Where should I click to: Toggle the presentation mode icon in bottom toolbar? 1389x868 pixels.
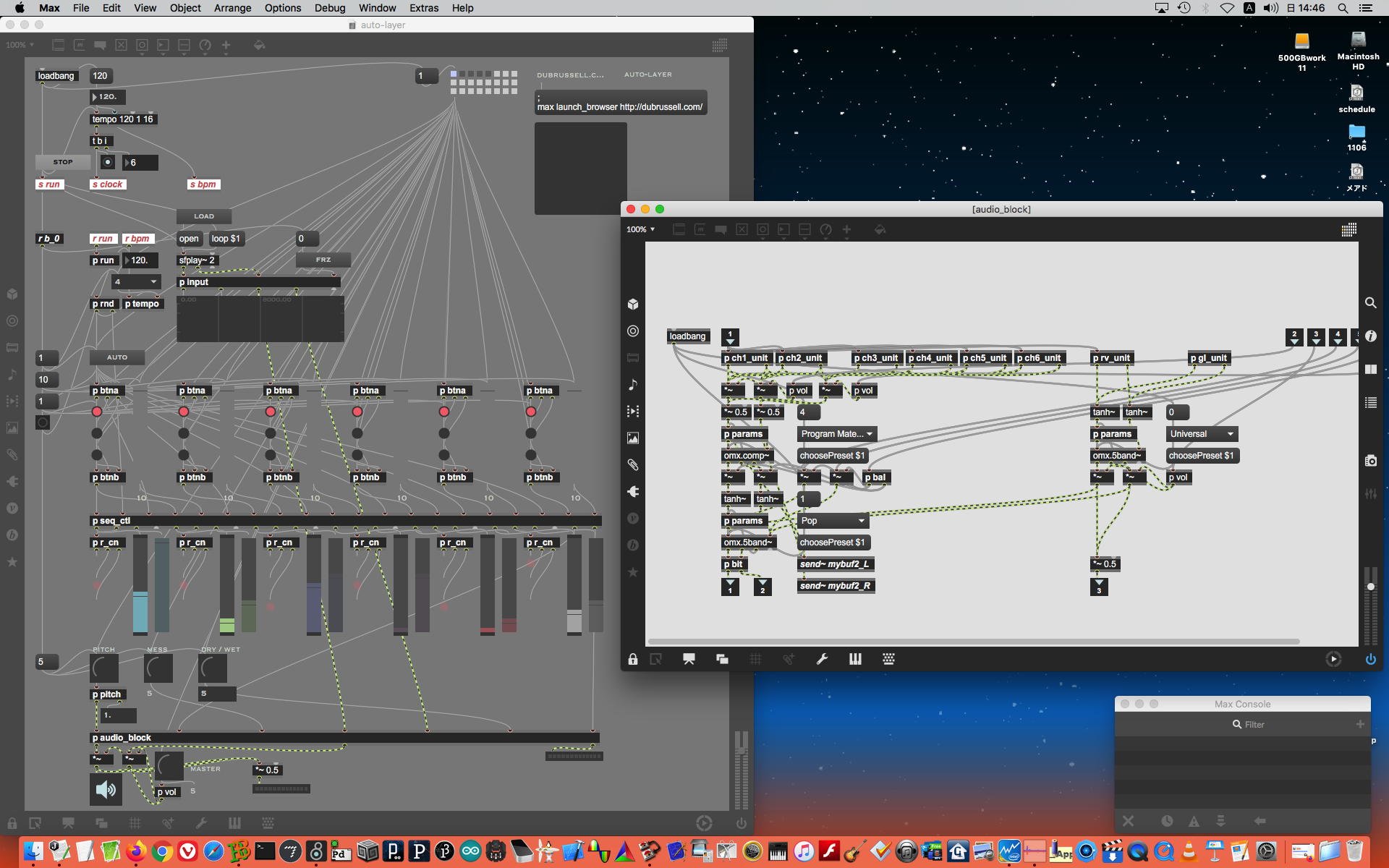coord(689,659)
